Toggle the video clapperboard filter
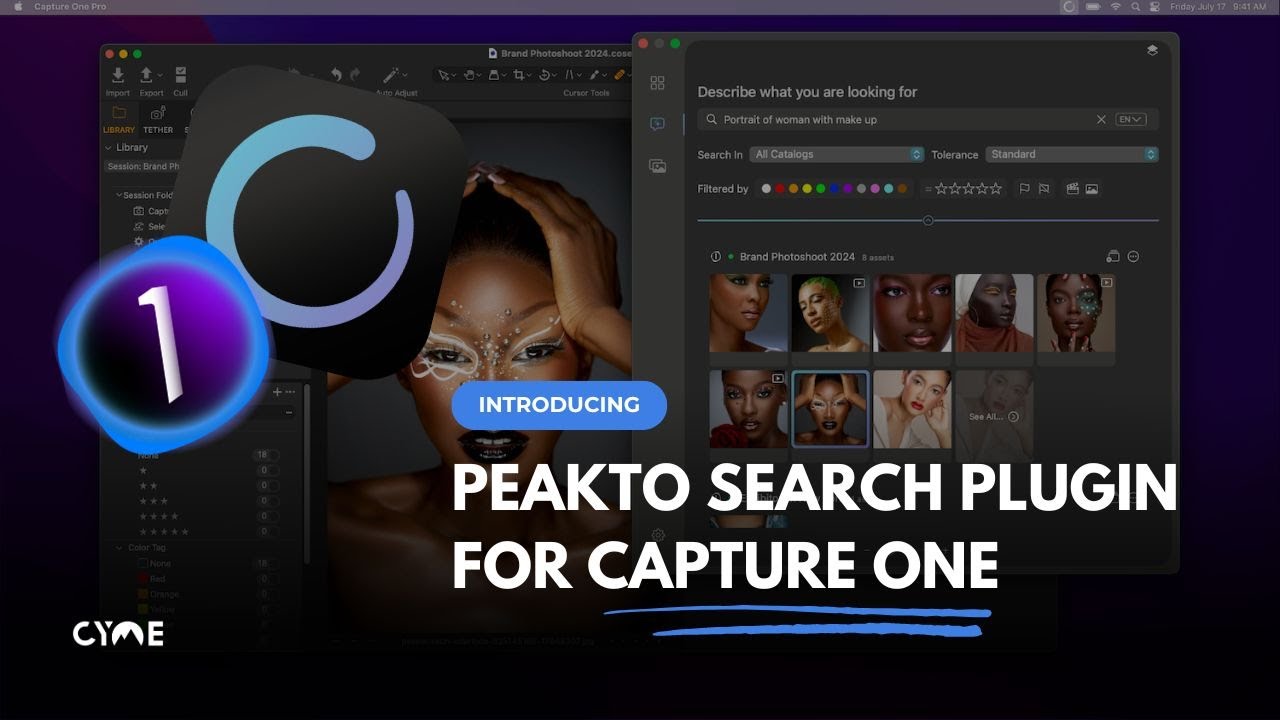Image resolution: width=1280 pixels, height=720 pixels. [x=1072, y=188]
